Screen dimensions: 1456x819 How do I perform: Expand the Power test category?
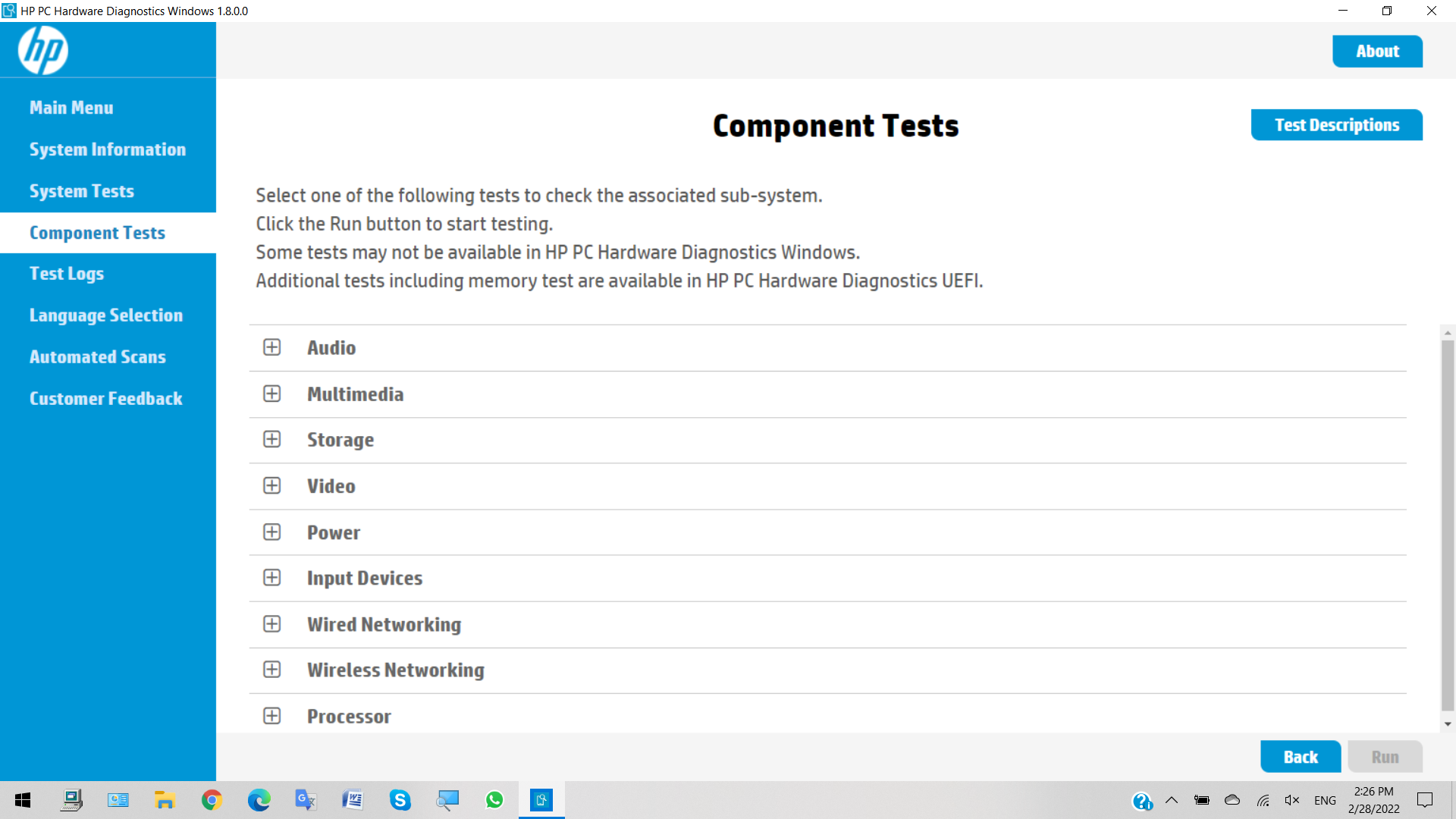point(271,532)
